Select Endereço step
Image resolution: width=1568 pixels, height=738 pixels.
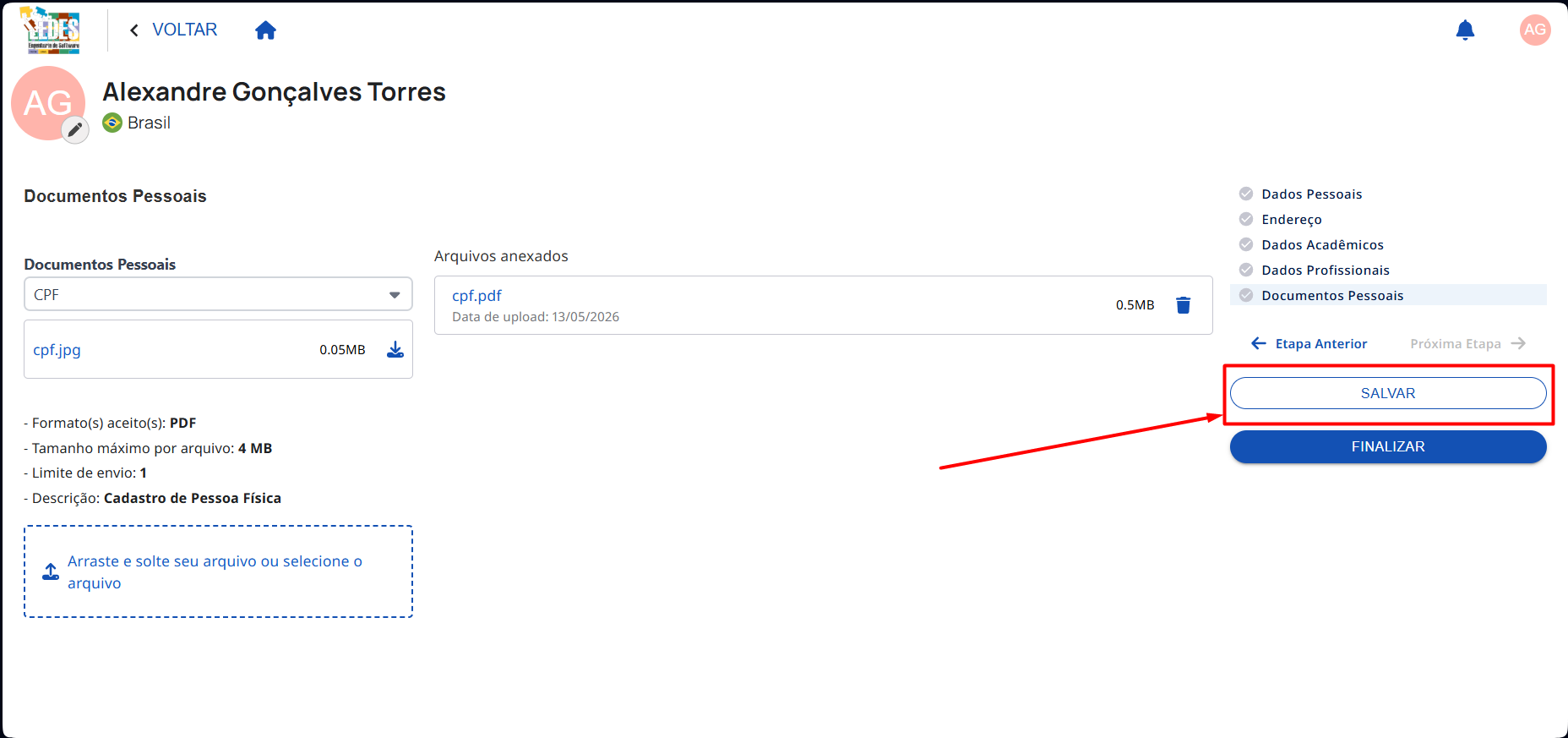coord(1291,219)
